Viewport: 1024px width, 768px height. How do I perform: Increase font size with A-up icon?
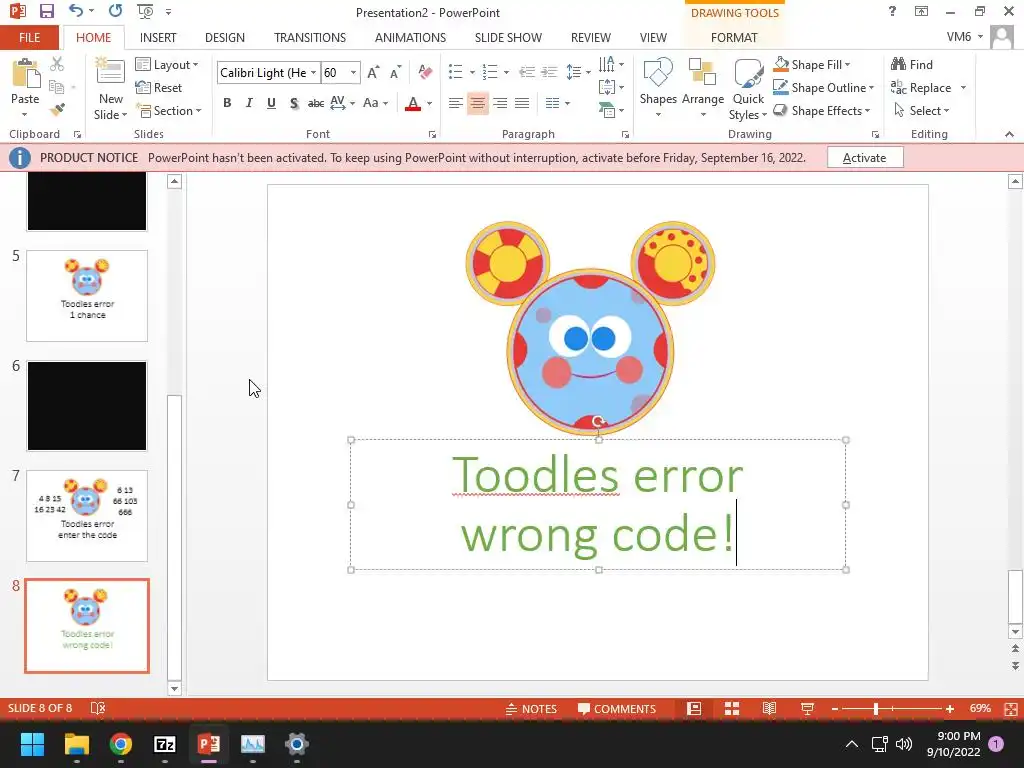pos(373,72)
